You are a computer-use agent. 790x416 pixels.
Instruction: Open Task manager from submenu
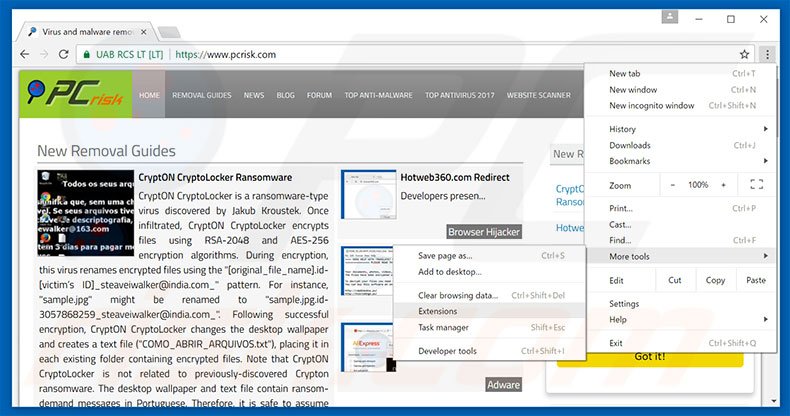point(489,327)
